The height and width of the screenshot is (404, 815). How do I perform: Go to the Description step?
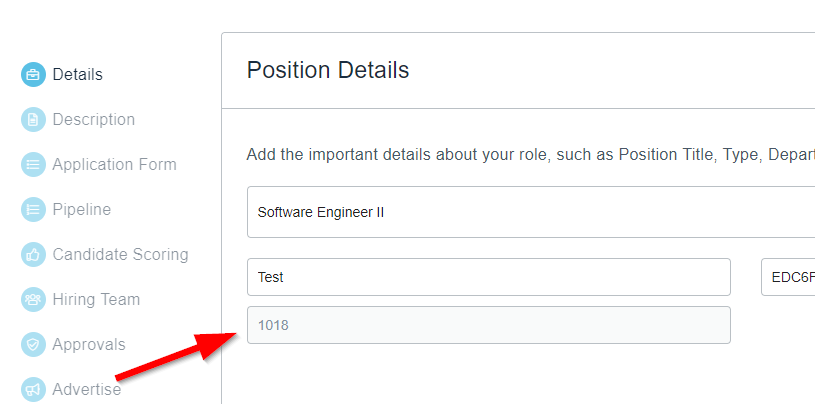[x=94, y=120]
